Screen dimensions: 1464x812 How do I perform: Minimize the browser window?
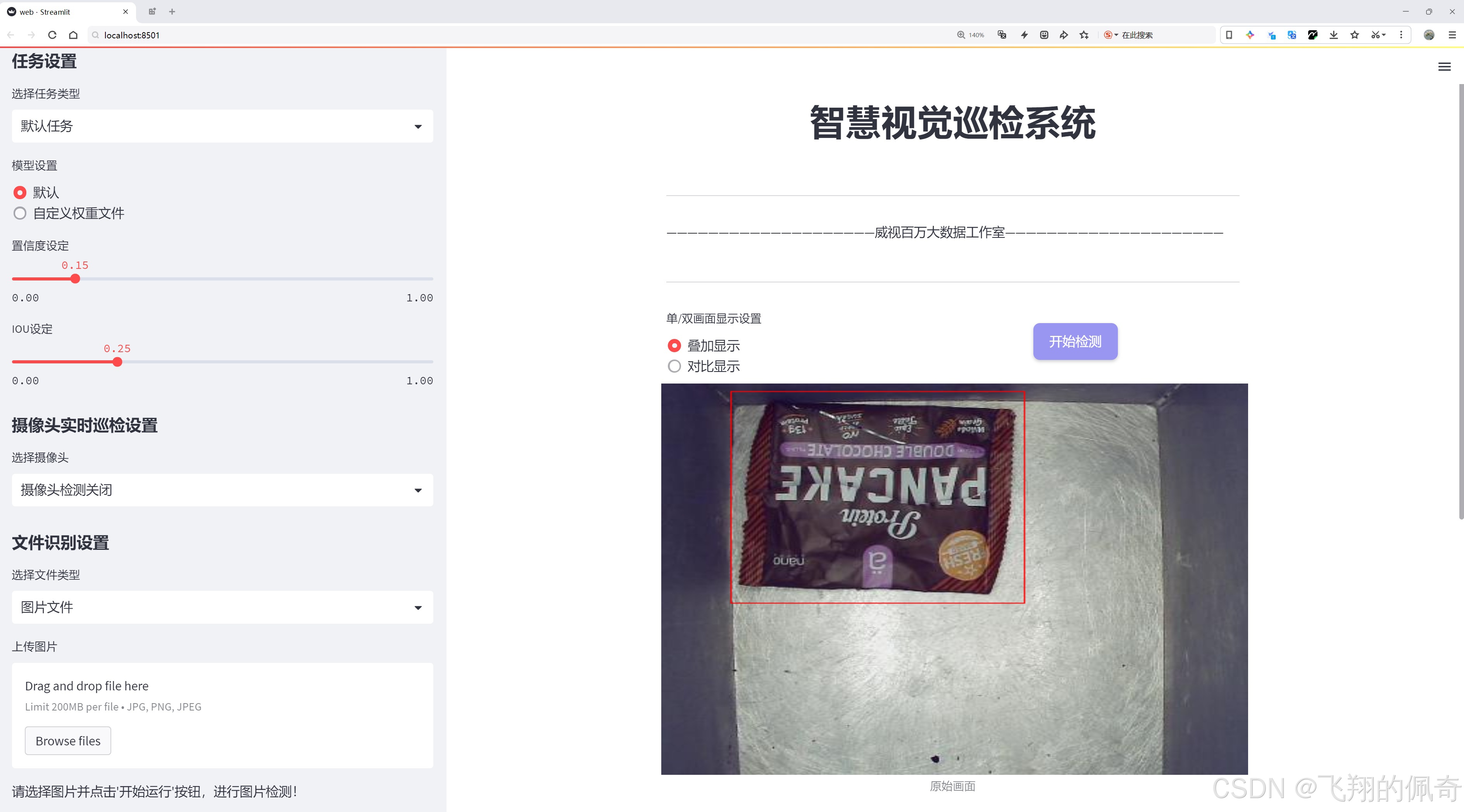[x=1405, y=11]
